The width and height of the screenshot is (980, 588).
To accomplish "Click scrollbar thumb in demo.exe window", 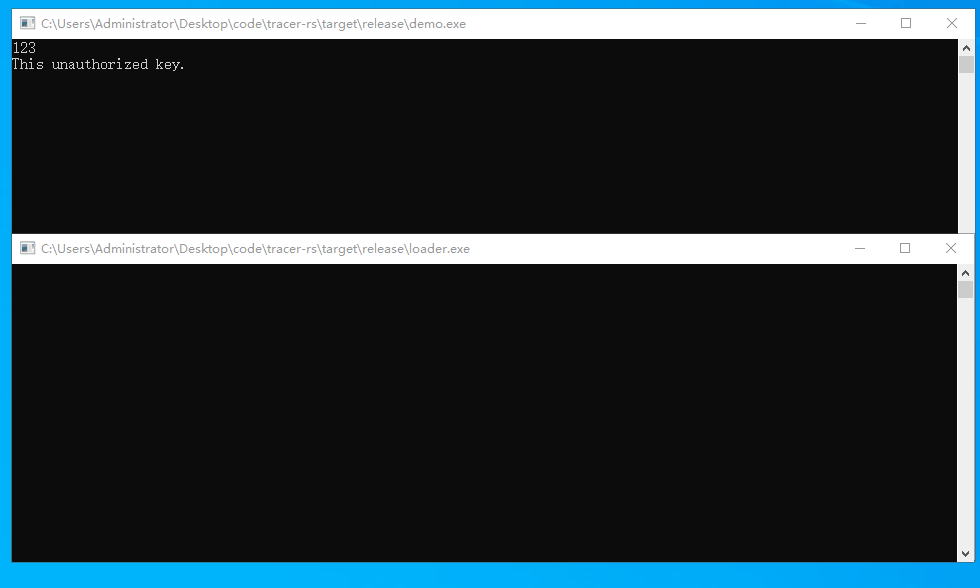I will (x=966, y=65).
